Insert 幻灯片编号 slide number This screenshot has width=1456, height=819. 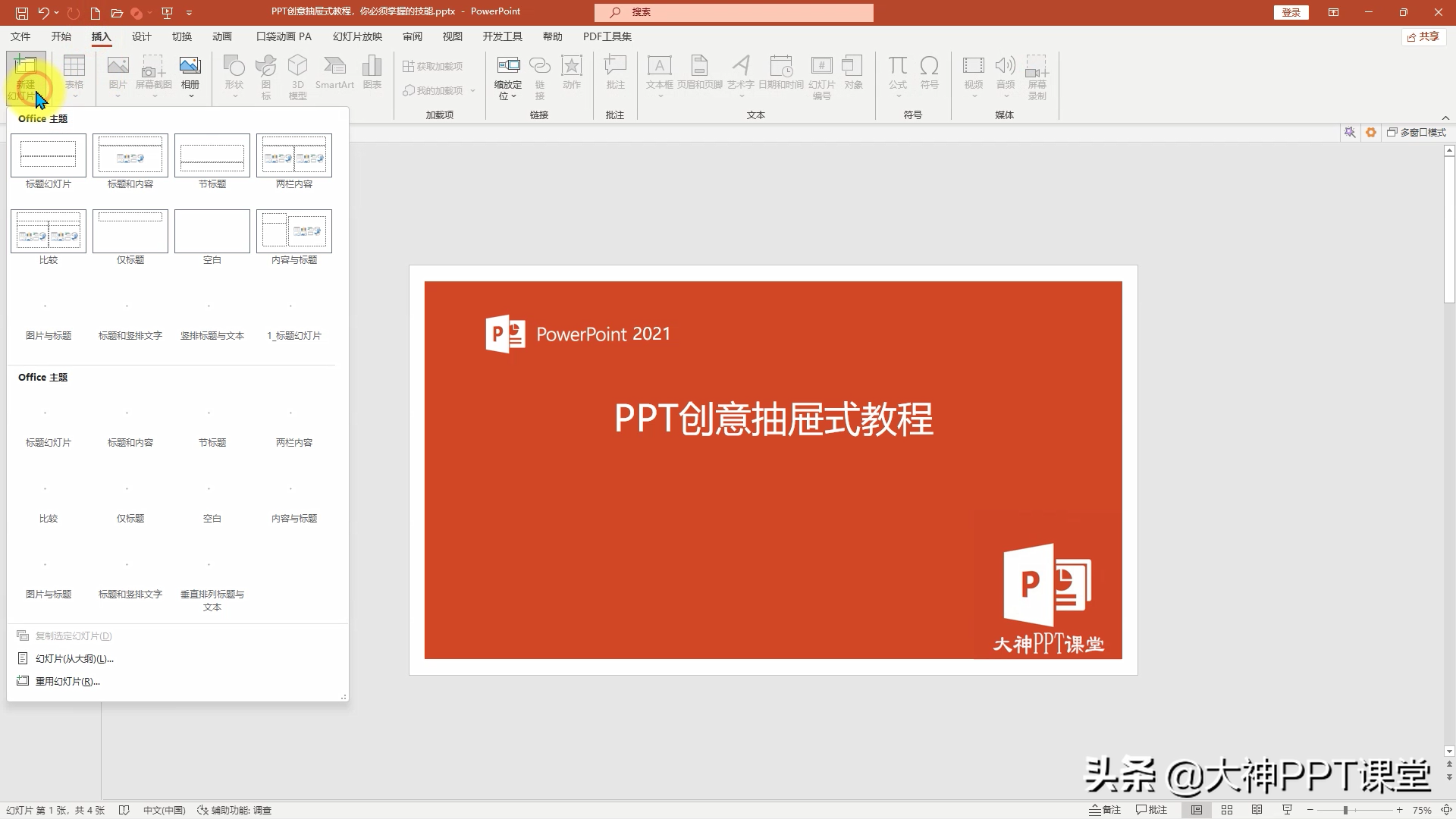pos(822,77)
